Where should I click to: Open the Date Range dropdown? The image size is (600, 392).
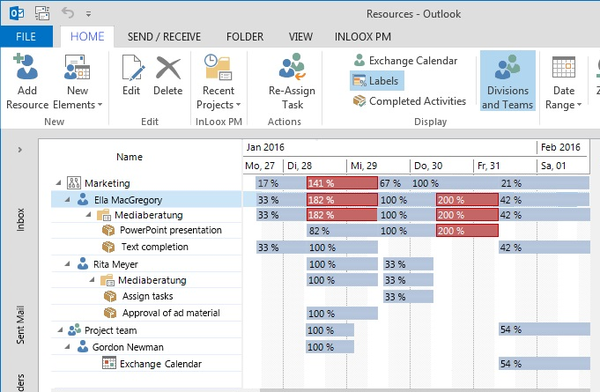click(x=563, y=82)
